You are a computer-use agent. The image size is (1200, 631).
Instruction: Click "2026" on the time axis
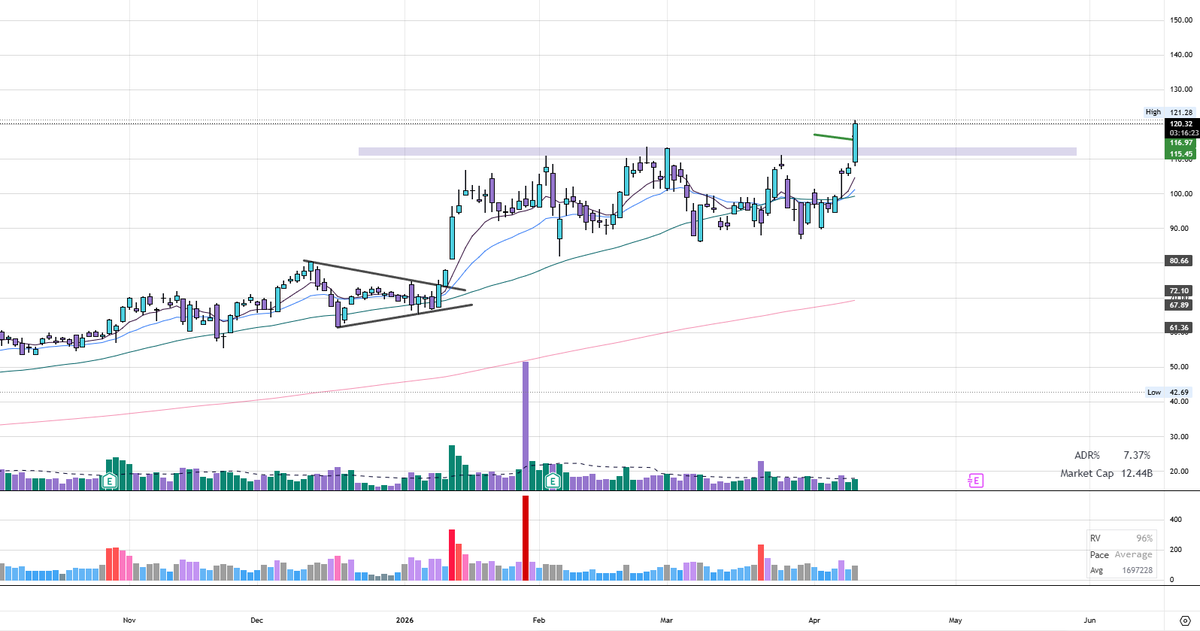pos(404,620)
